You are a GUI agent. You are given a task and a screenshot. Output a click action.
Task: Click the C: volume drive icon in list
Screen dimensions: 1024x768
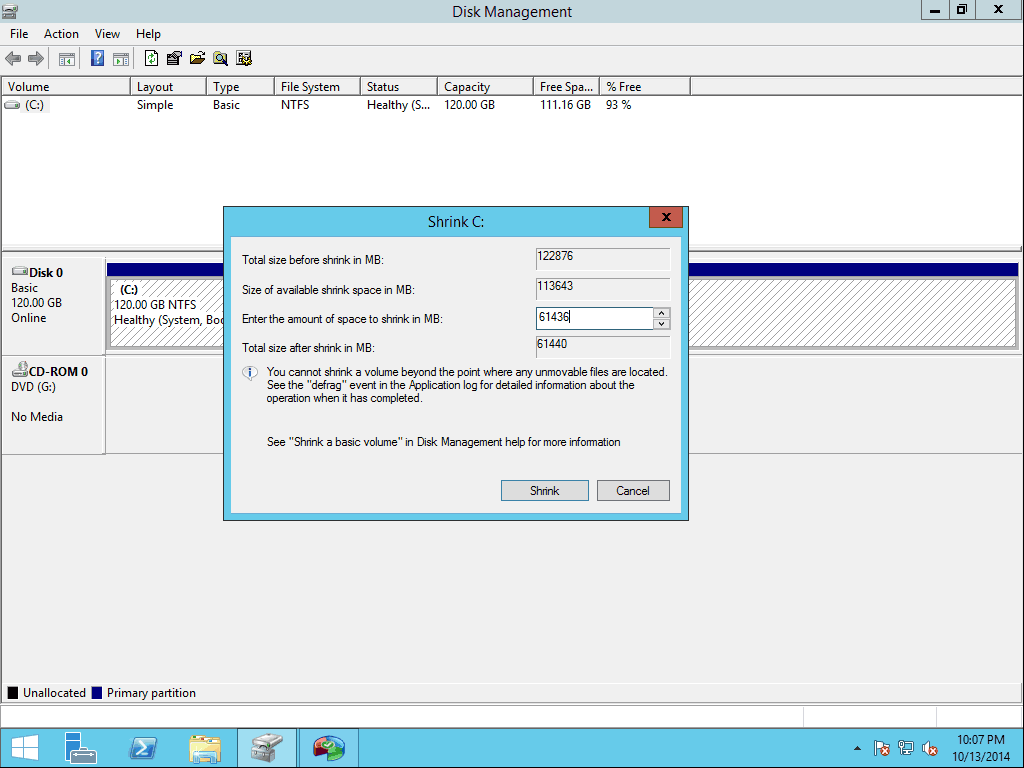tap(12, 104)
